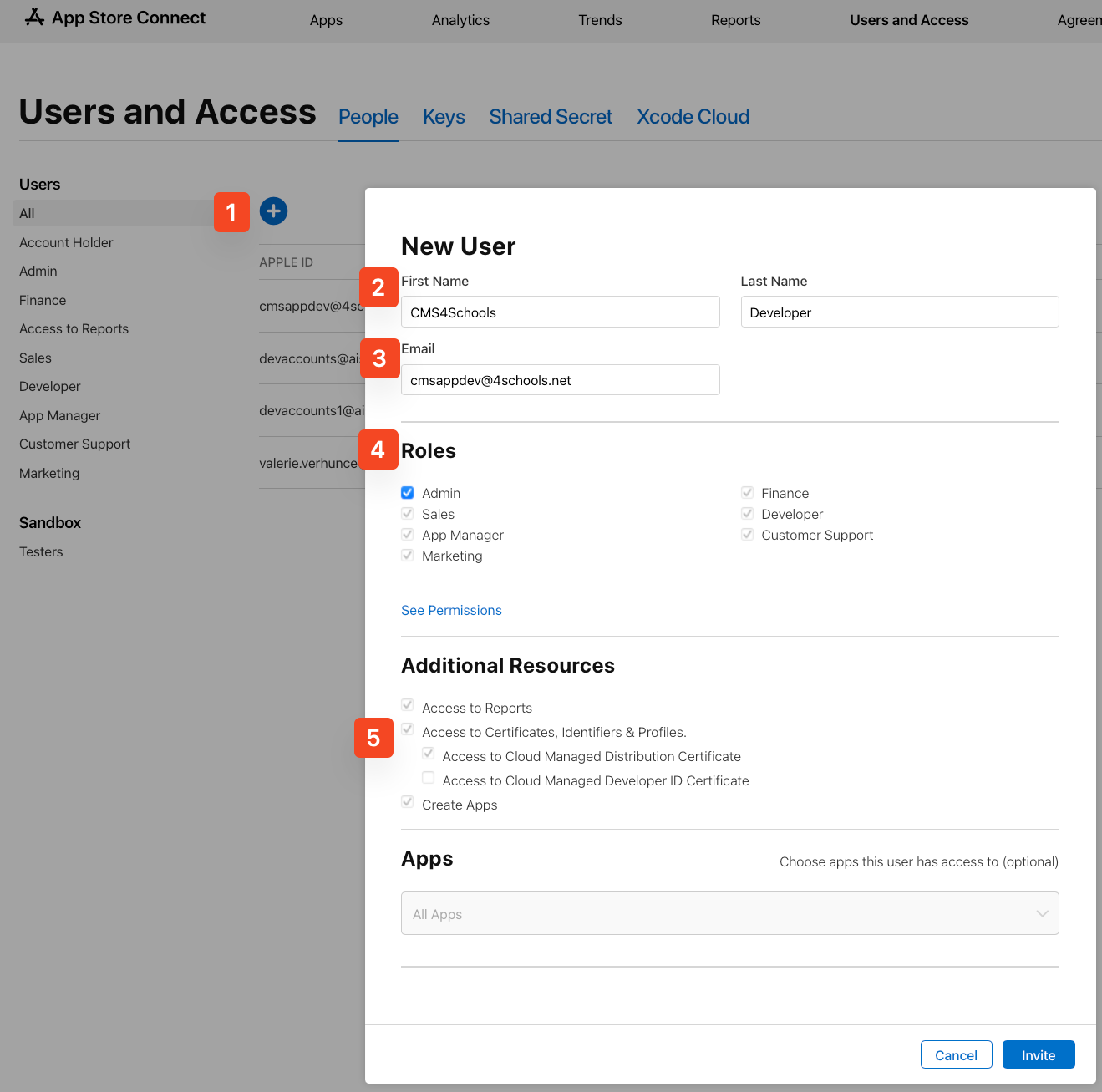Switch to the Xcode Cloud tab

pyautogui.click(x=693, y=117)
